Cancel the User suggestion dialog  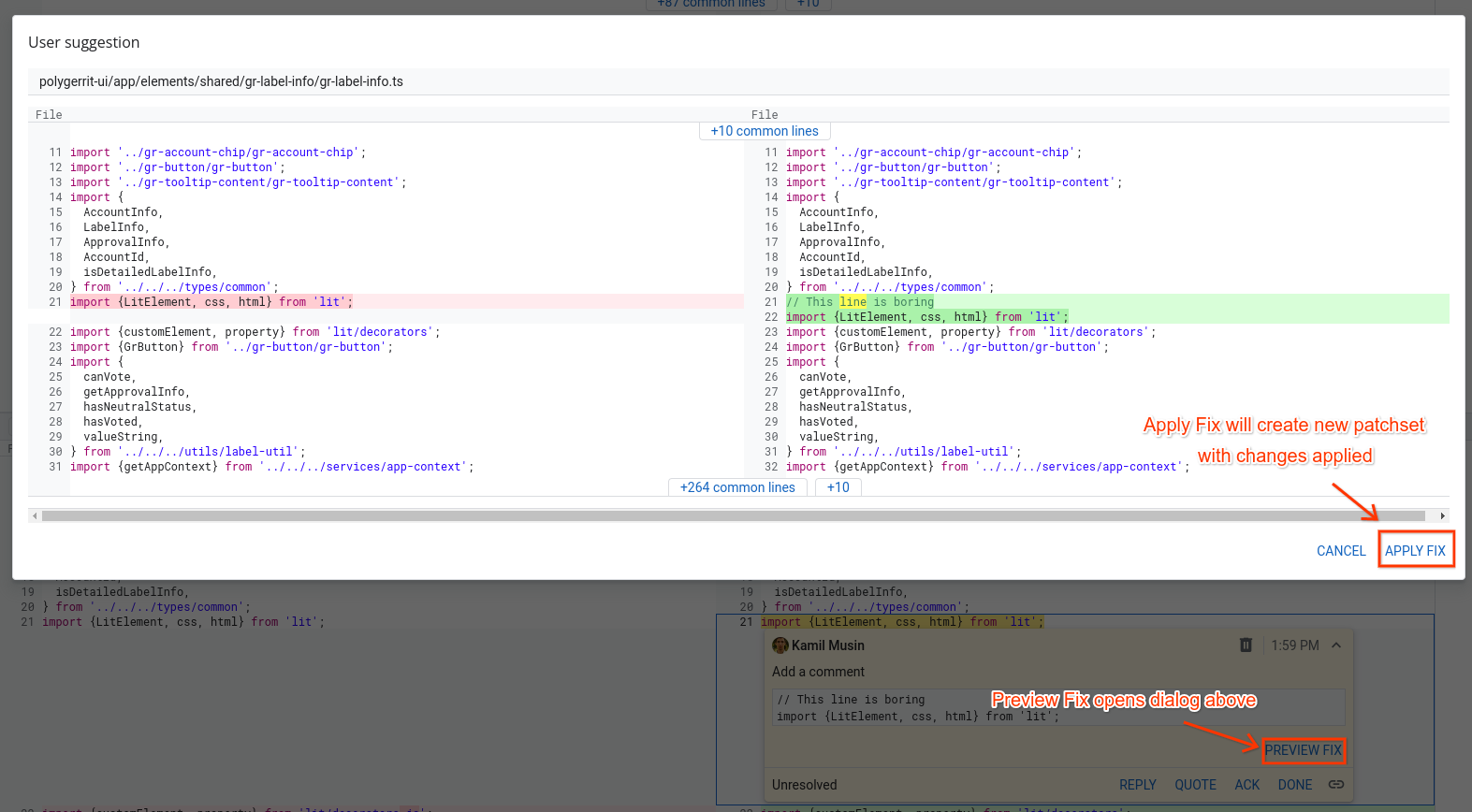pyautogui.click(x=1340, y=551)
